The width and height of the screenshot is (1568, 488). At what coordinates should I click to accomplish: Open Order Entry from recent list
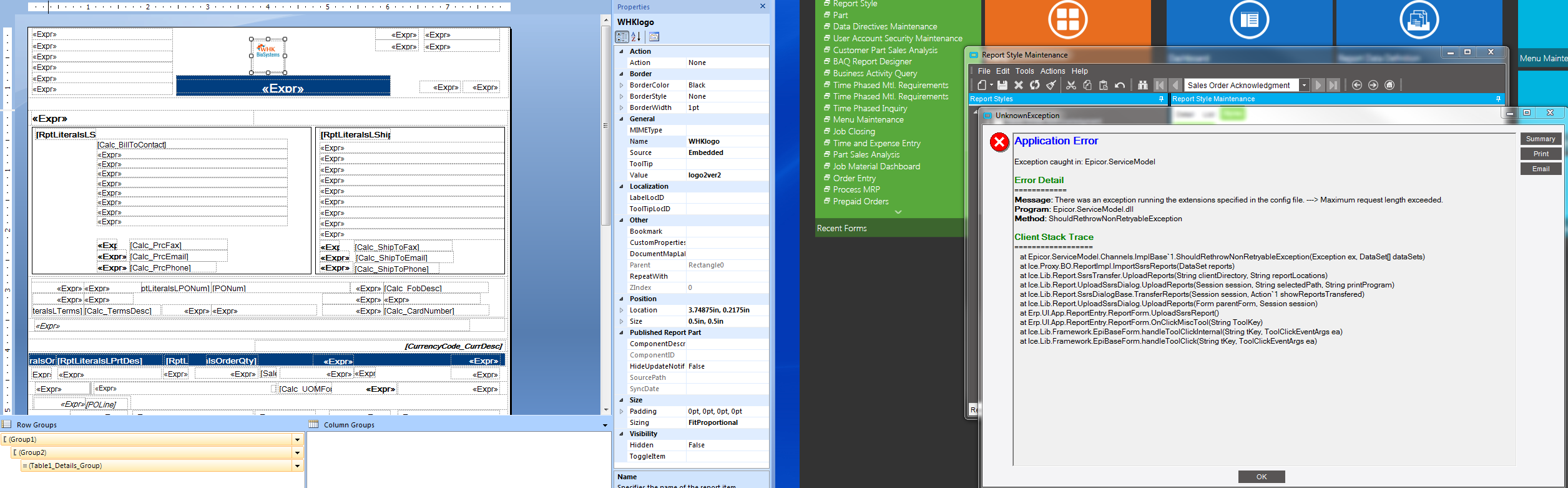point(854,178)
